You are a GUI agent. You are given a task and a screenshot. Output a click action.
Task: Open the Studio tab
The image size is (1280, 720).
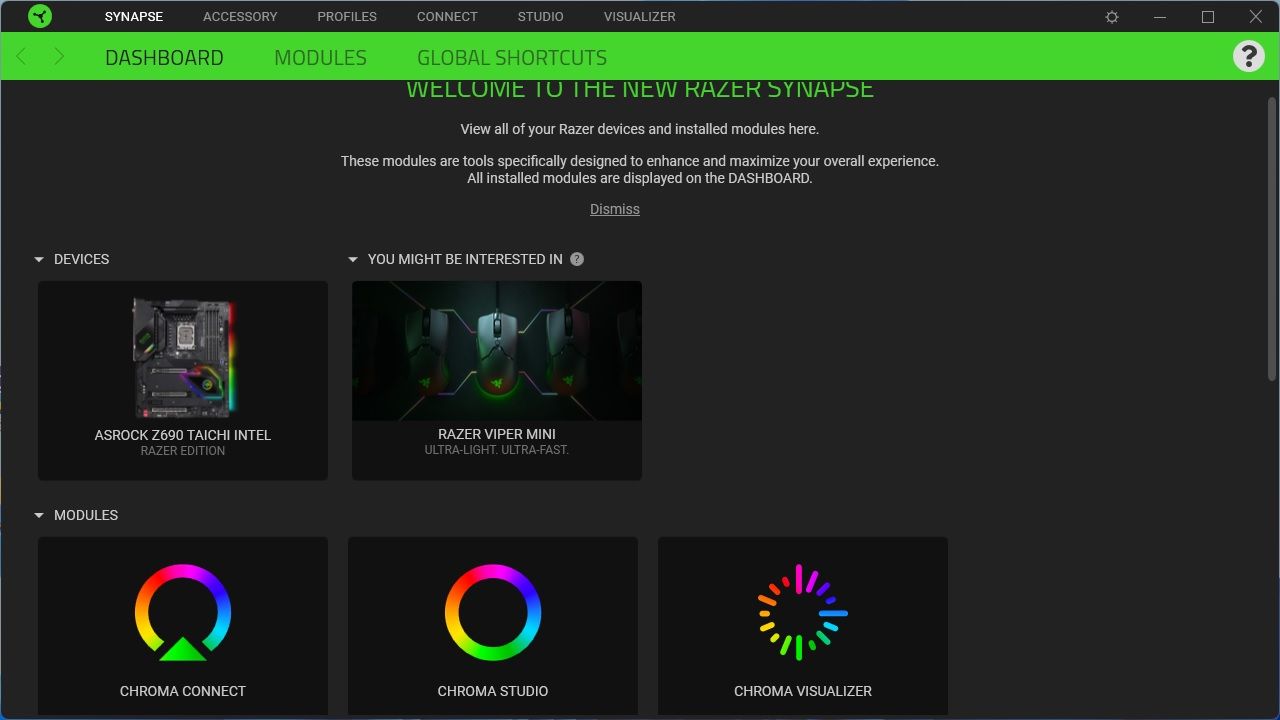(x=541, y=17)
